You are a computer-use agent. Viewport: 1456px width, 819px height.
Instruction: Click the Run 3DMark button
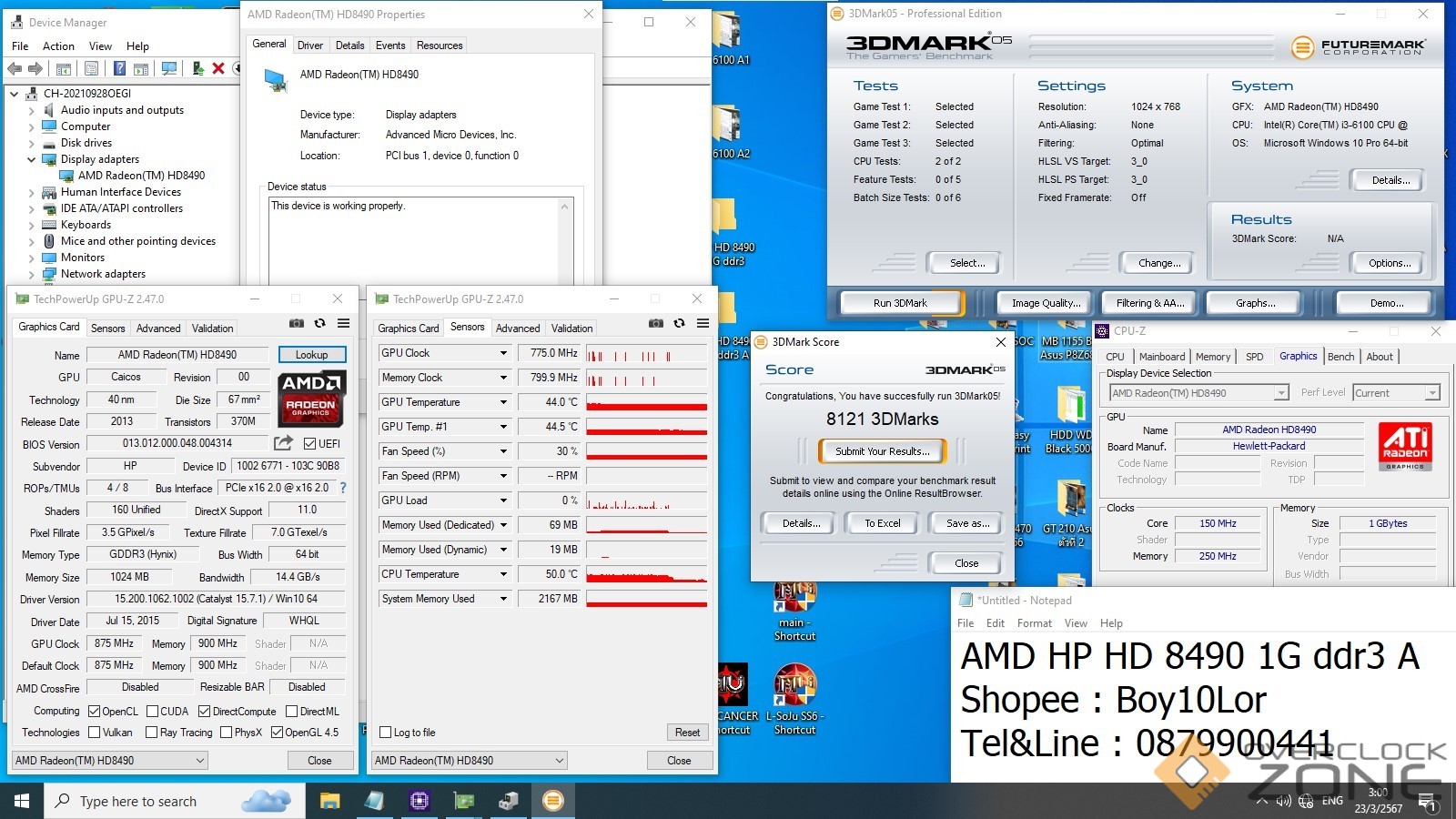[900, 303]
